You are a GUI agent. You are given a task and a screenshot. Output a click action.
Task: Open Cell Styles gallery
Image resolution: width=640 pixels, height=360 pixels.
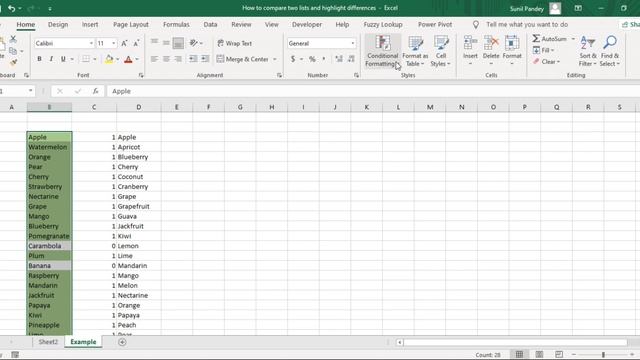[441, 51]
